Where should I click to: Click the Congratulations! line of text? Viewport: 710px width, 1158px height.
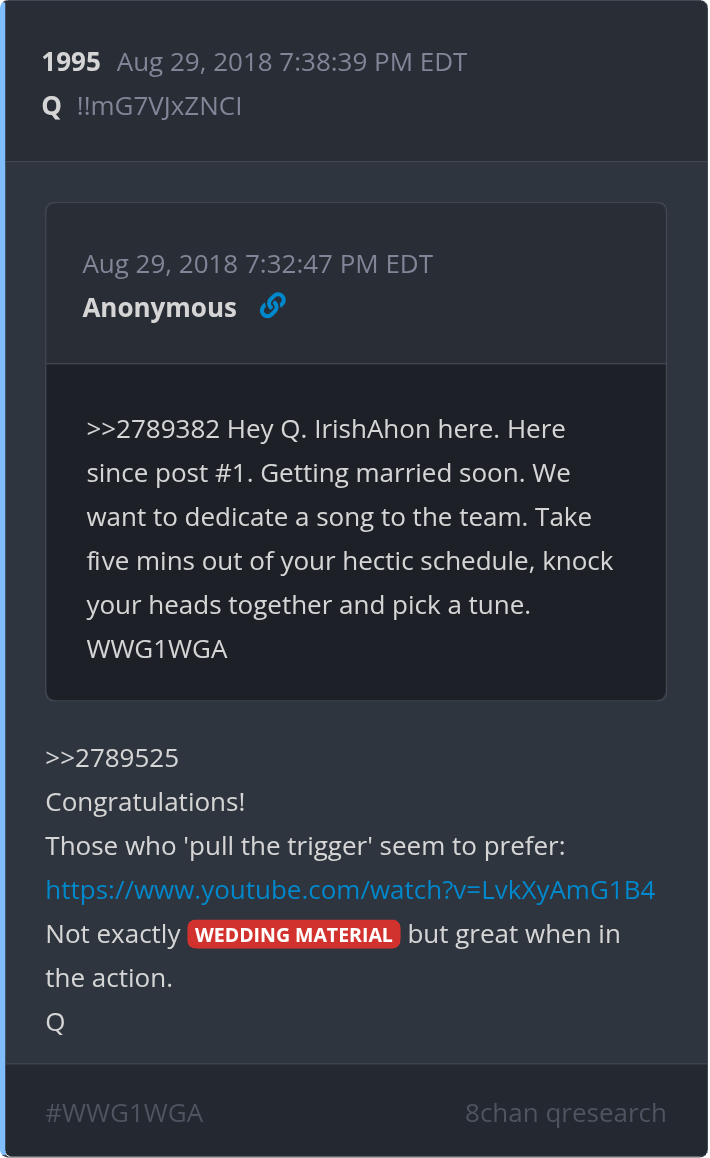pos(146,802)
